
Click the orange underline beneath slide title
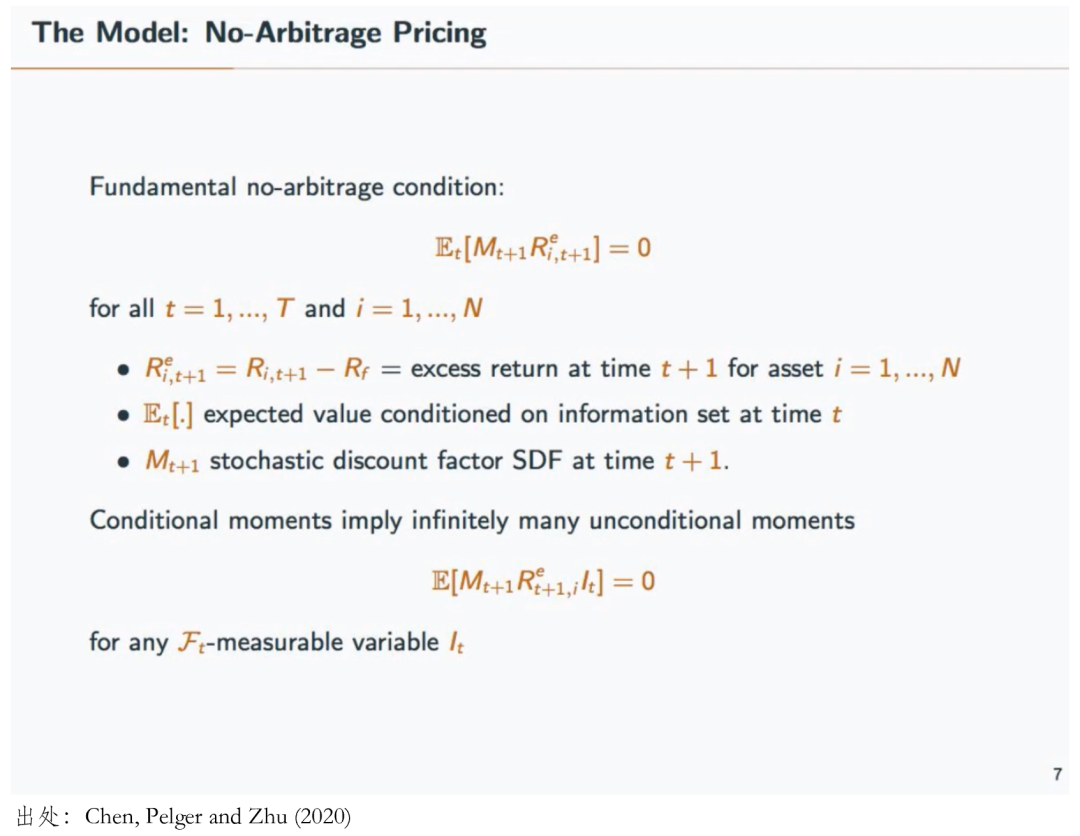click(122, 68)
